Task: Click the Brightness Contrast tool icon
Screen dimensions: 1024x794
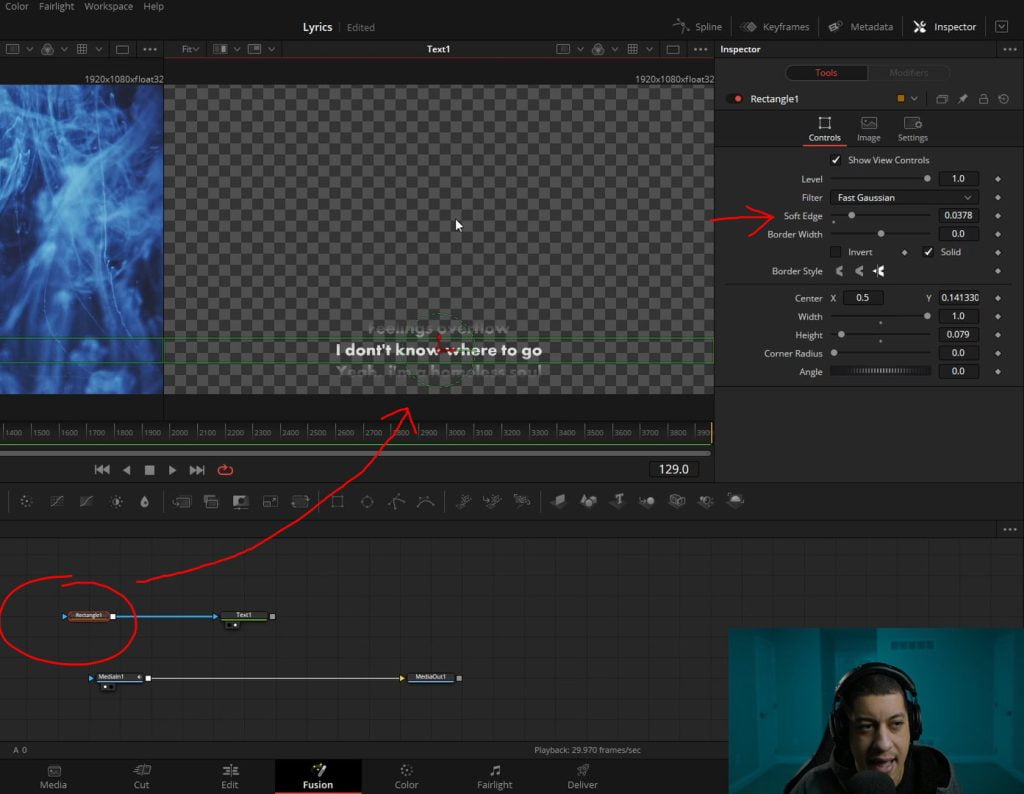Action: pyautogui.click(x=116, y=501)
